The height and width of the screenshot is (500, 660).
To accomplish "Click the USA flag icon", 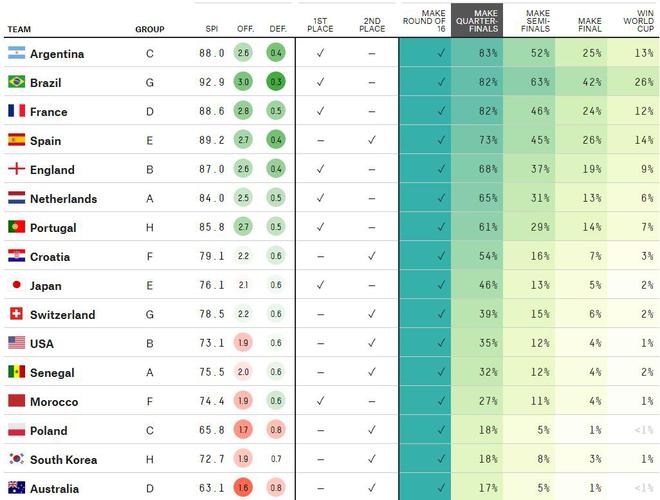I will 16,343.
